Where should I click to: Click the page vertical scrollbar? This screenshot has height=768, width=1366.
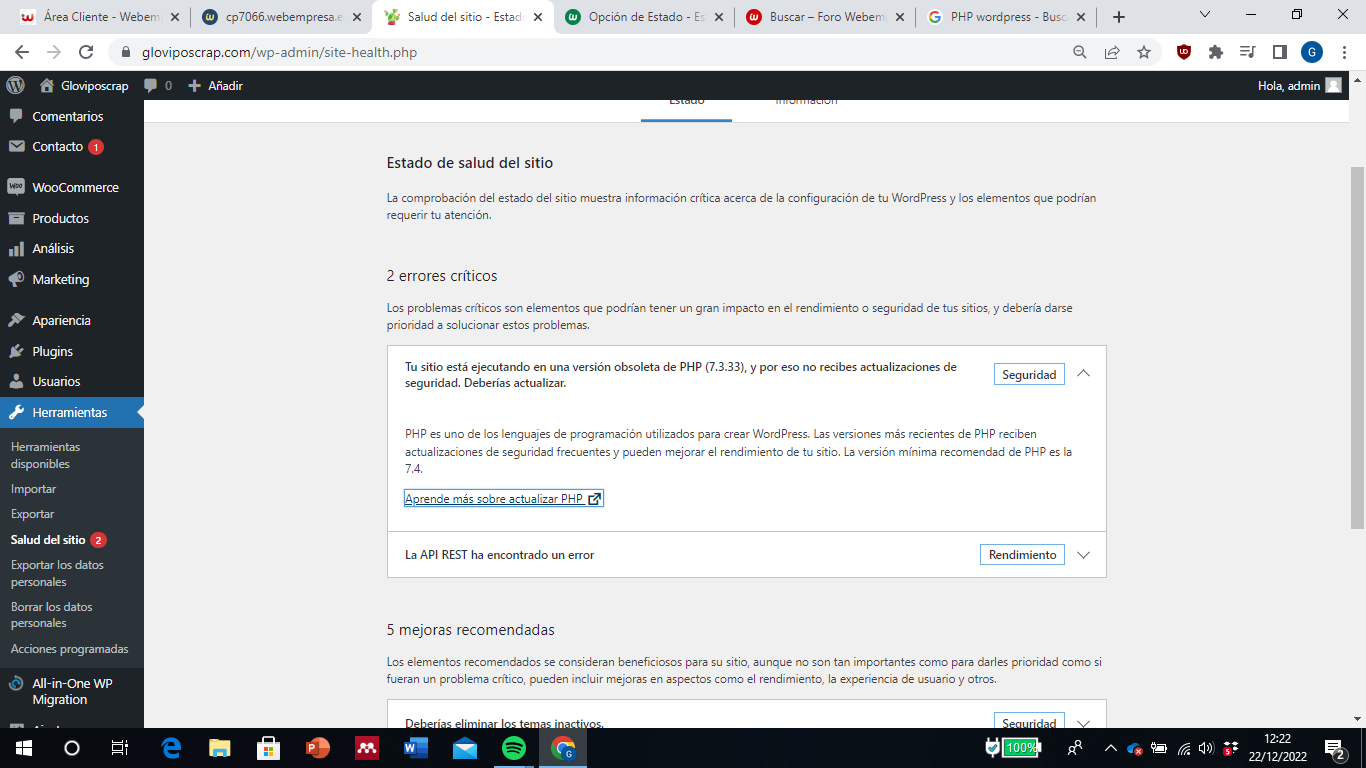pyautogui.click(x=1358, y=348)
